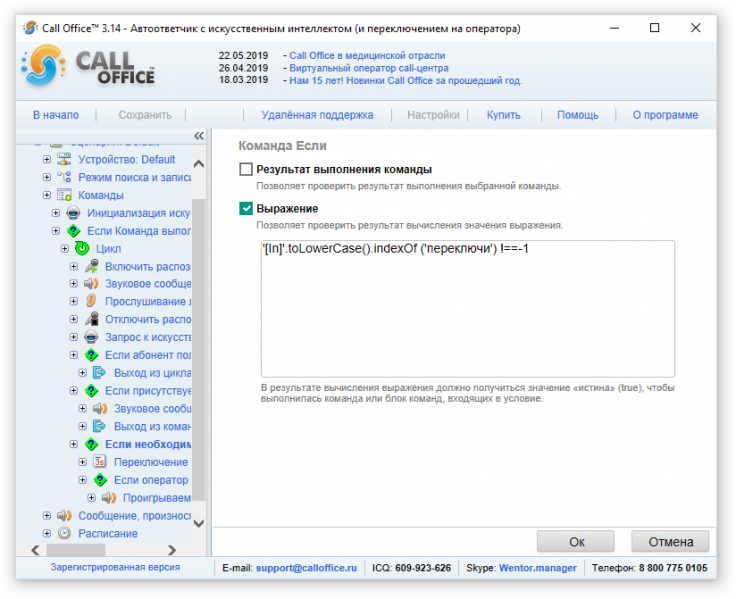This screenshot has width=736, height=599.
Task: Collapse the left panel with double chevron
Action: (x=199, y=136)
